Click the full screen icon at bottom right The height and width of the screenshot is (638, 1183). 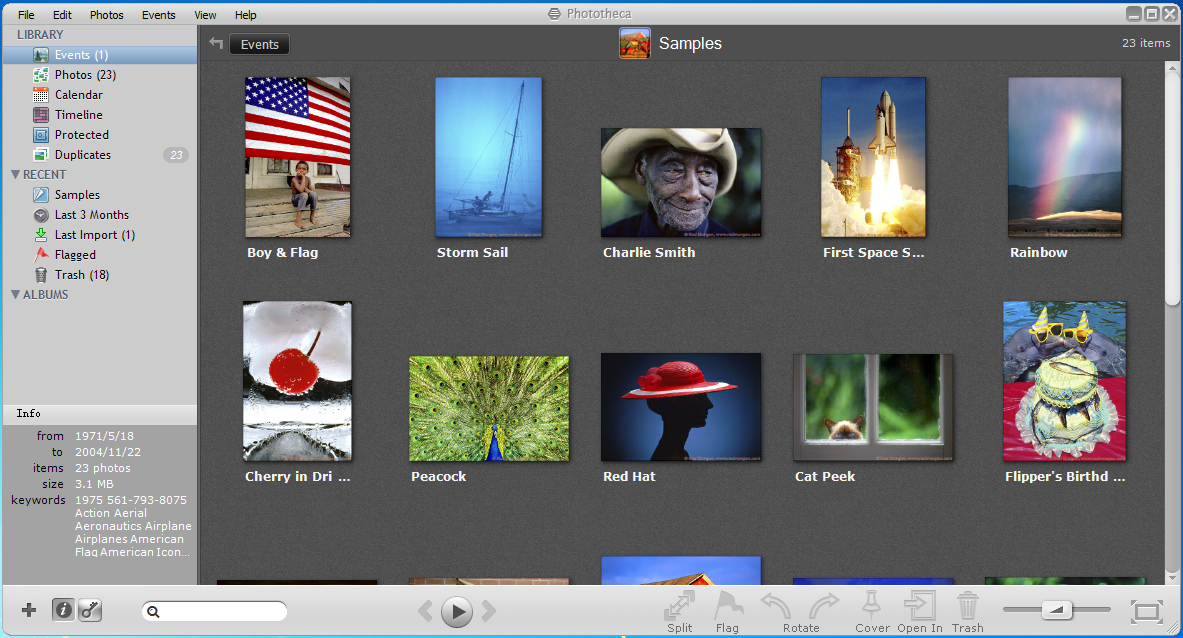(x=1146, y=610)
